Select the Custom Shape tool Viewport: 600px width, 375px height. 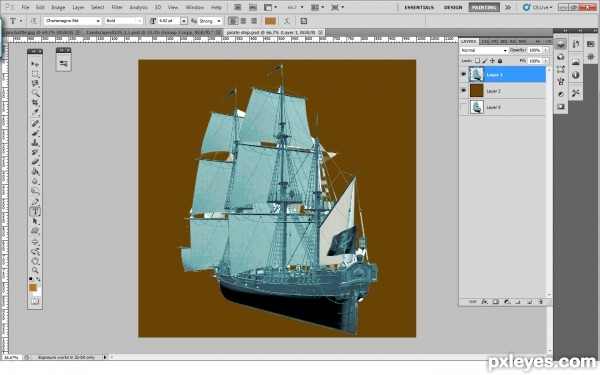click(x=35, y=230)
